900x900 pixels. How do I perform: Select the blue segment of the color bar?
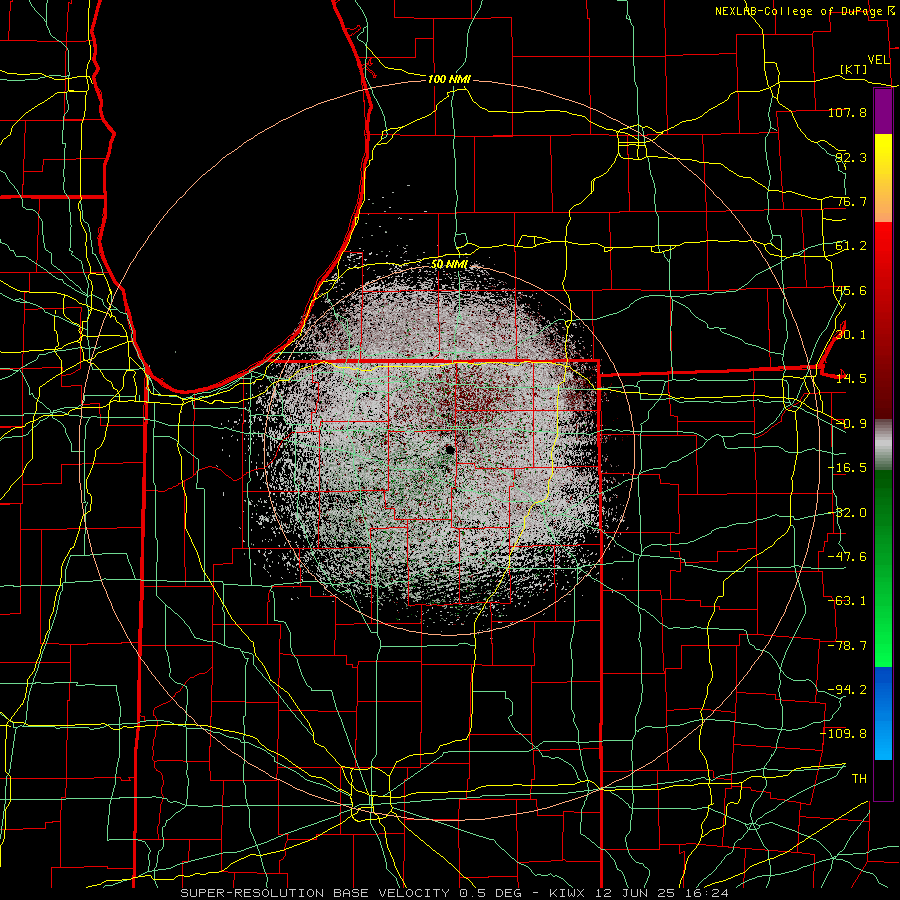tap(883, 713)
